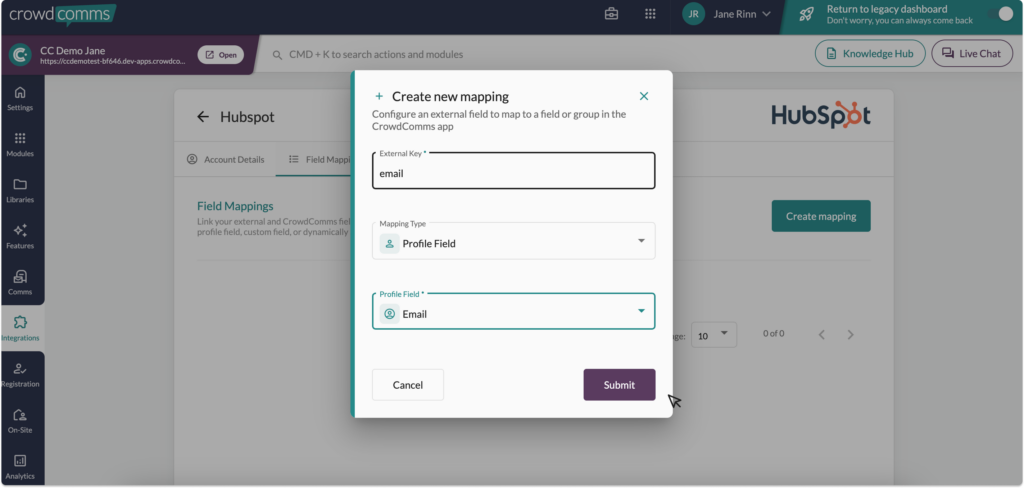This screenshot has height=488, width=1024.
Task: Click the External Key input field
Action: 514,172
